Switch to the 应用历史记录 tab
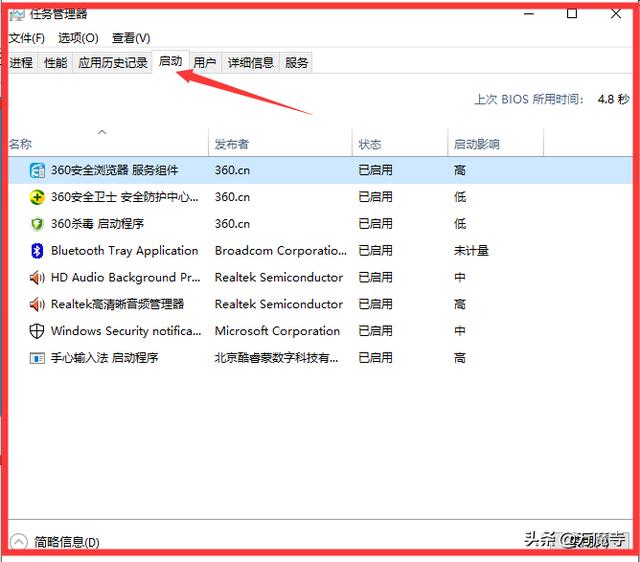 pyautogui.click(x=113, y=62)
